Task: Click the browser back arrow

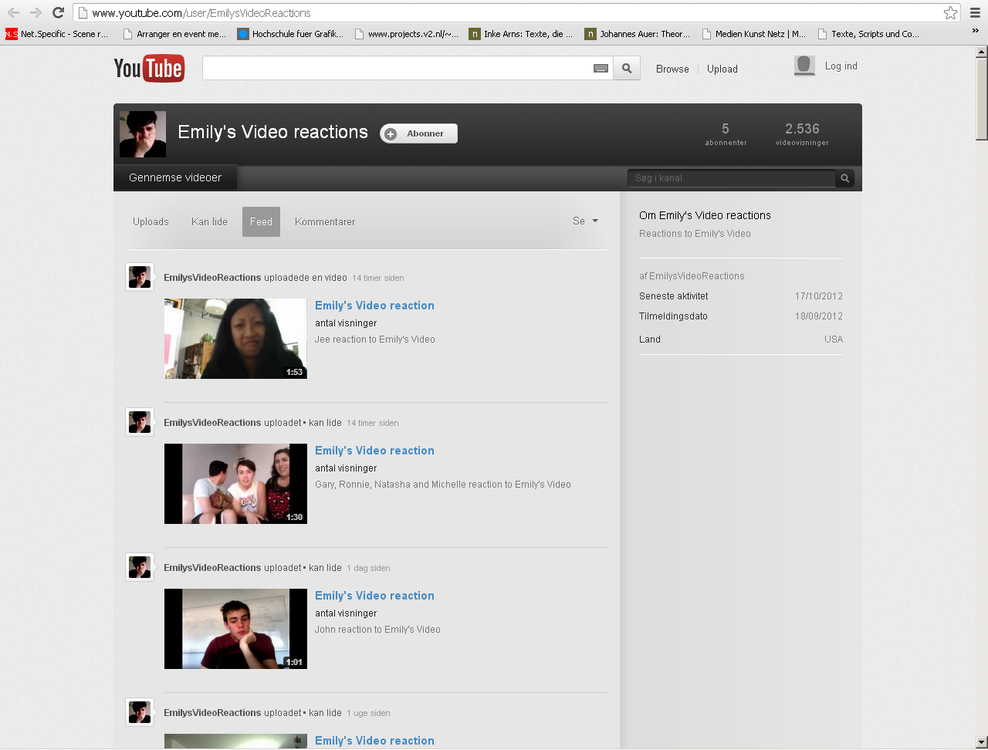Action: (x=13, y=13)
